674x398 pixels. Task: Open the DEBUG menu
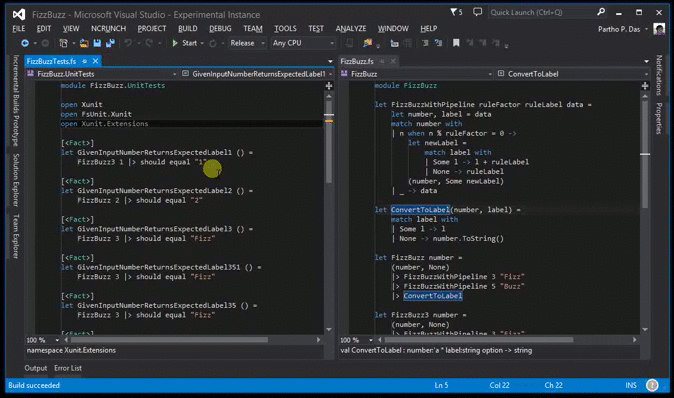pyautogui.click(x=220, y=28)
